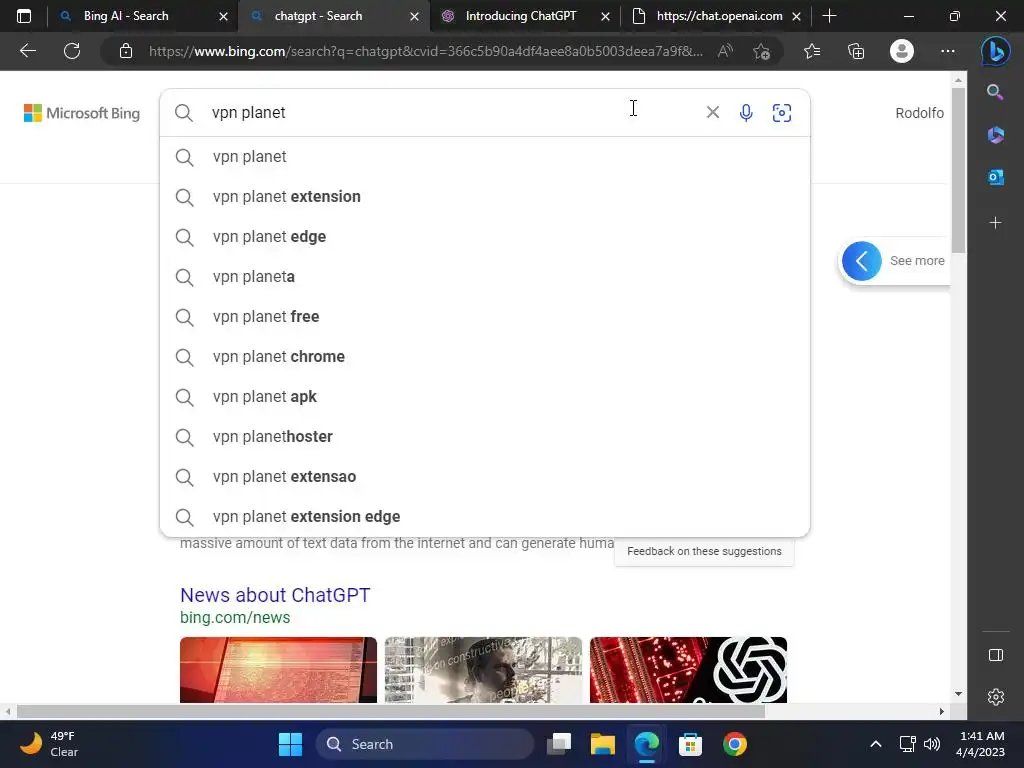Open sidebar settings gear
The image size is (1024, 768).
996,697
